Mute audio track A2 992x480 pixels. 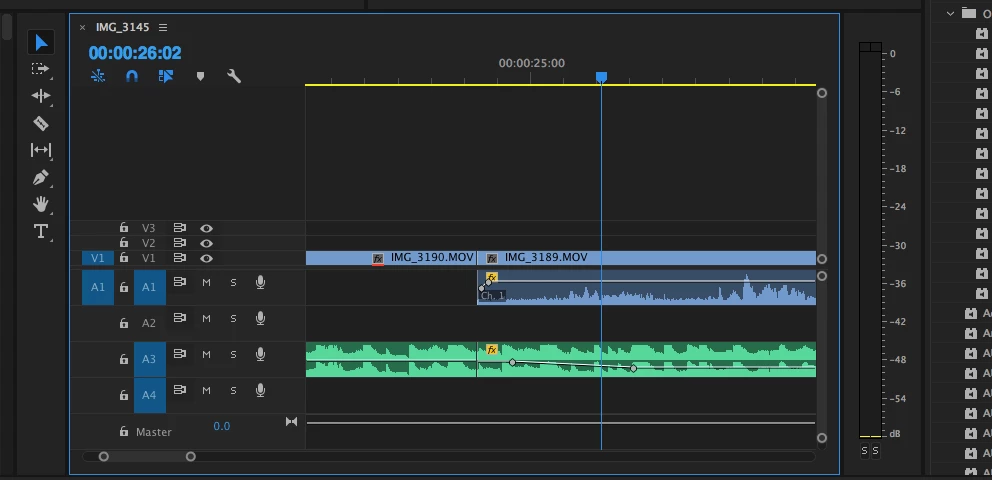pos(206,319)
